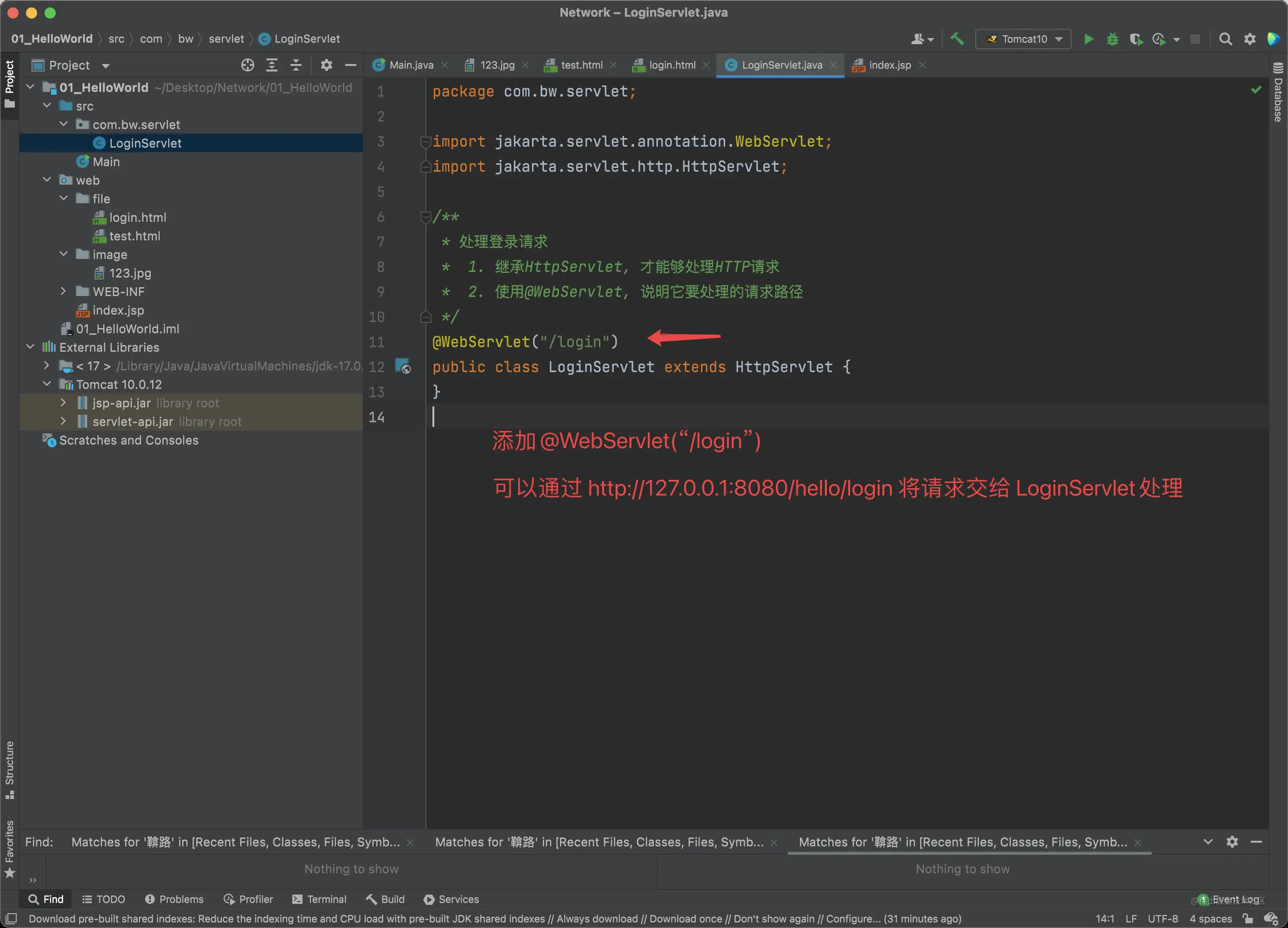Start debugging with the bug icon

1112,39
